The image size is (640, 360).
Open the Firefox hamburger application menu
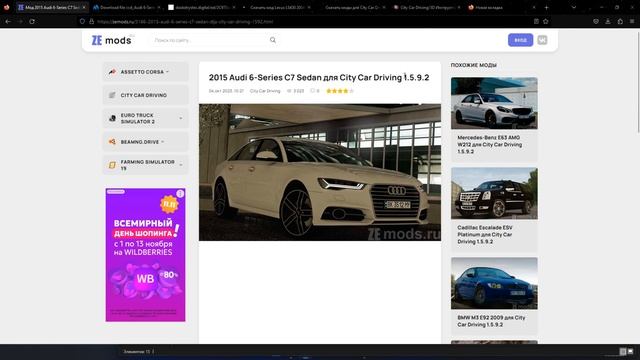click(x=632, y=21)
